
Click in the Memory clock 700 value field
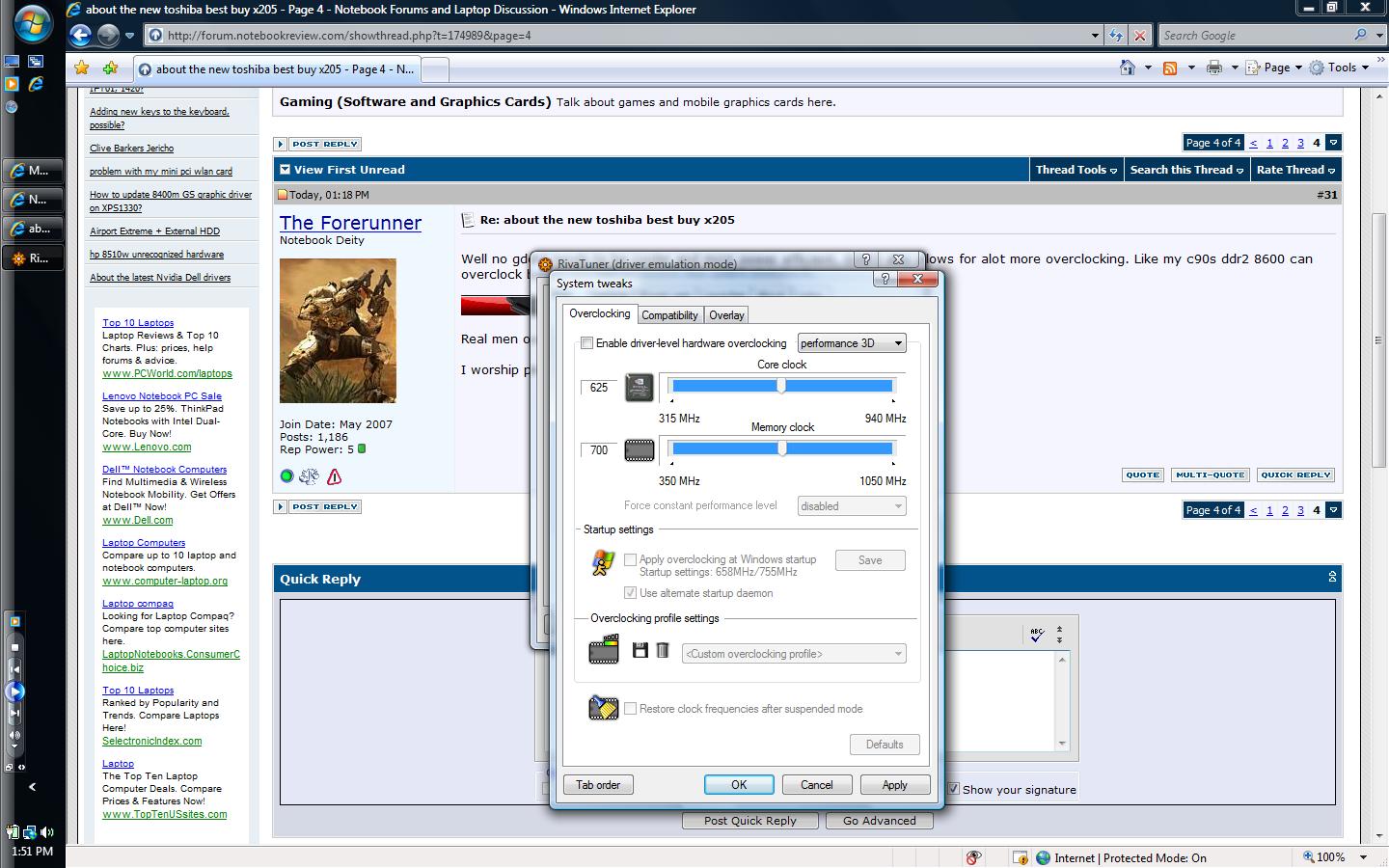(599, 450)
